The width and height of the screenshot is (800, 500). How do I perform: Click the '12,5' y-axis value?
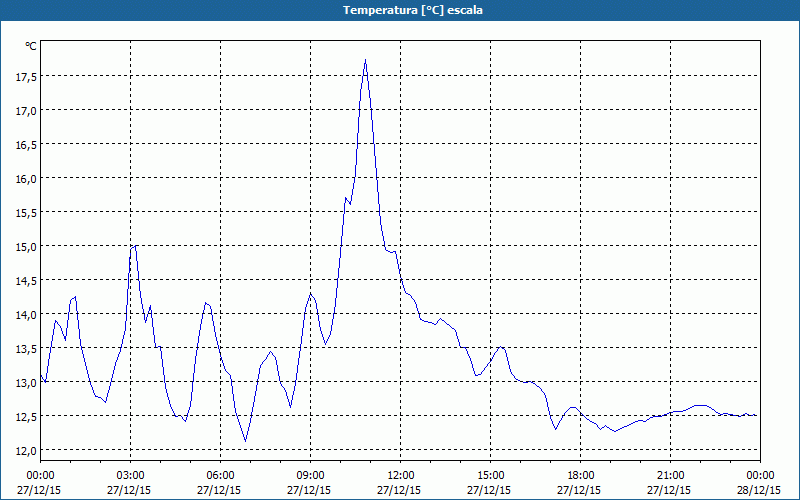27,417
